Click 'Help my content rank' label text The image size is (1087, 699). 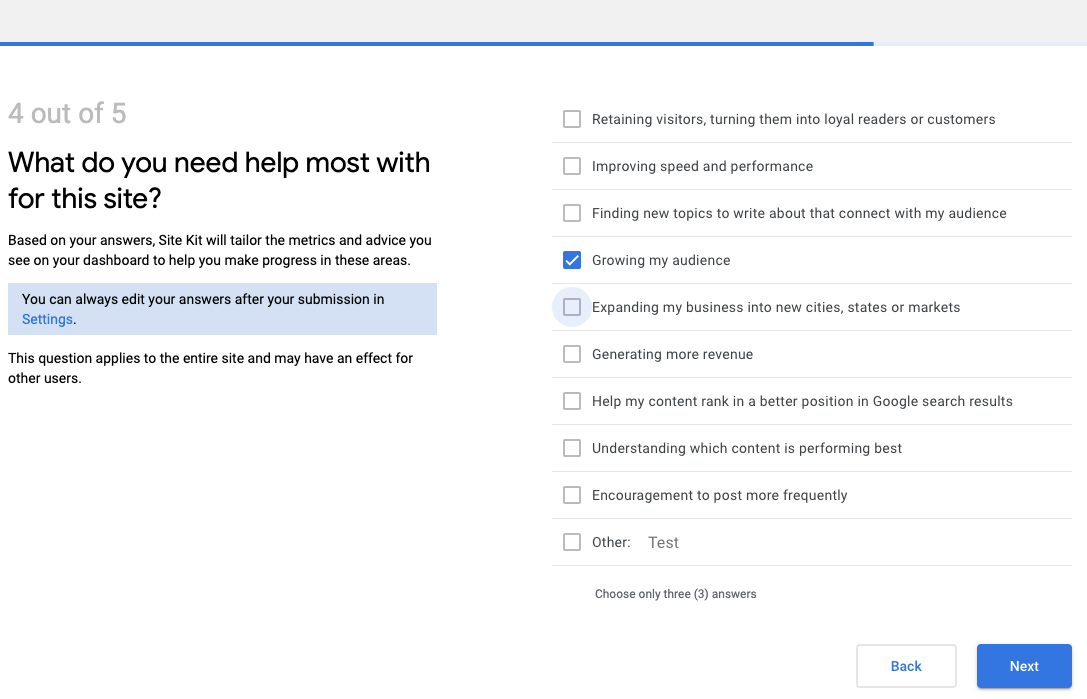[x=802, y=401]
